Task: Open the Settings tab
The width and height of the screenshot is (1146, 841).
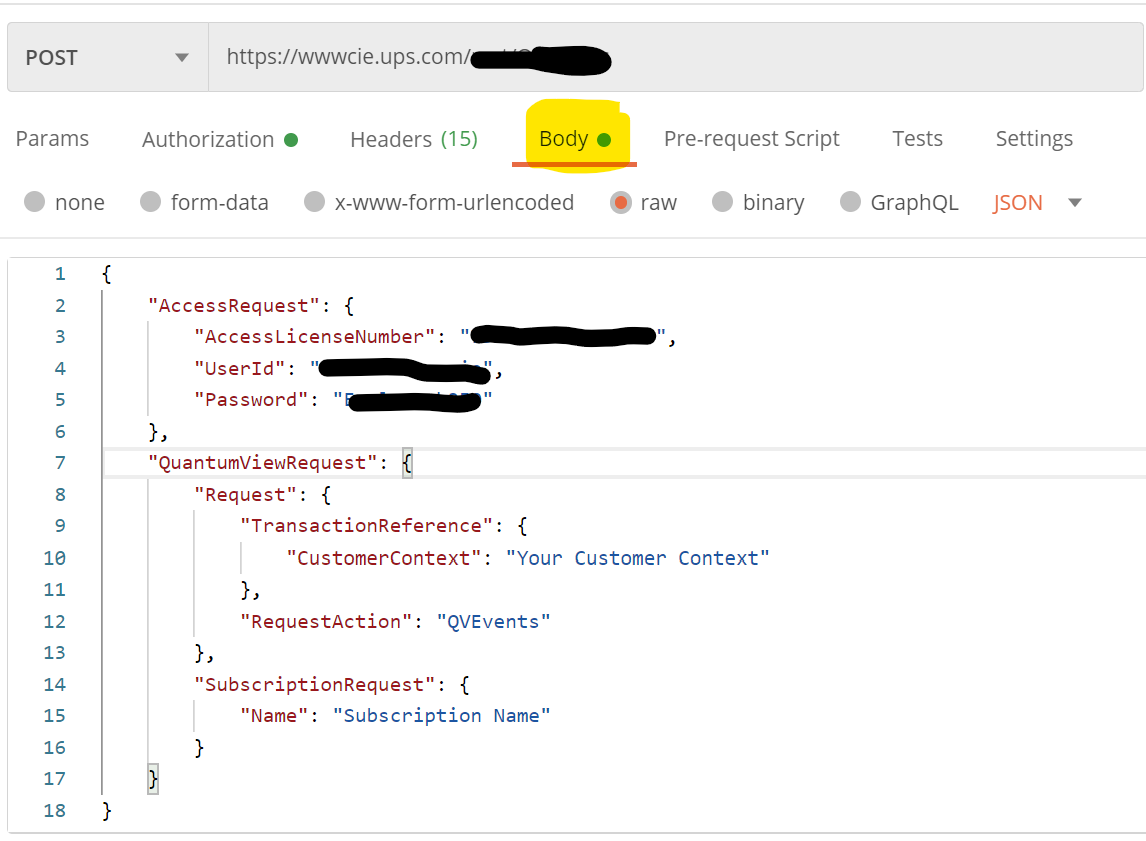Action: pos(1034,139)
